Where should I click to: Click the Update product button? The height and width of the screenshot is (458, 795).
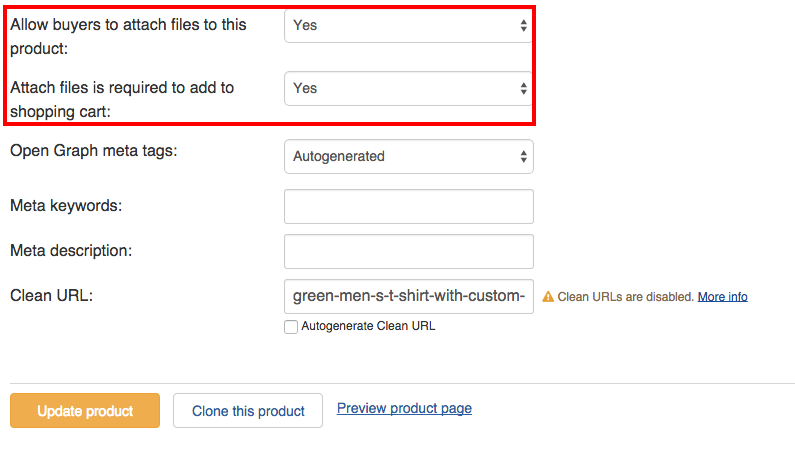point(85,410)
